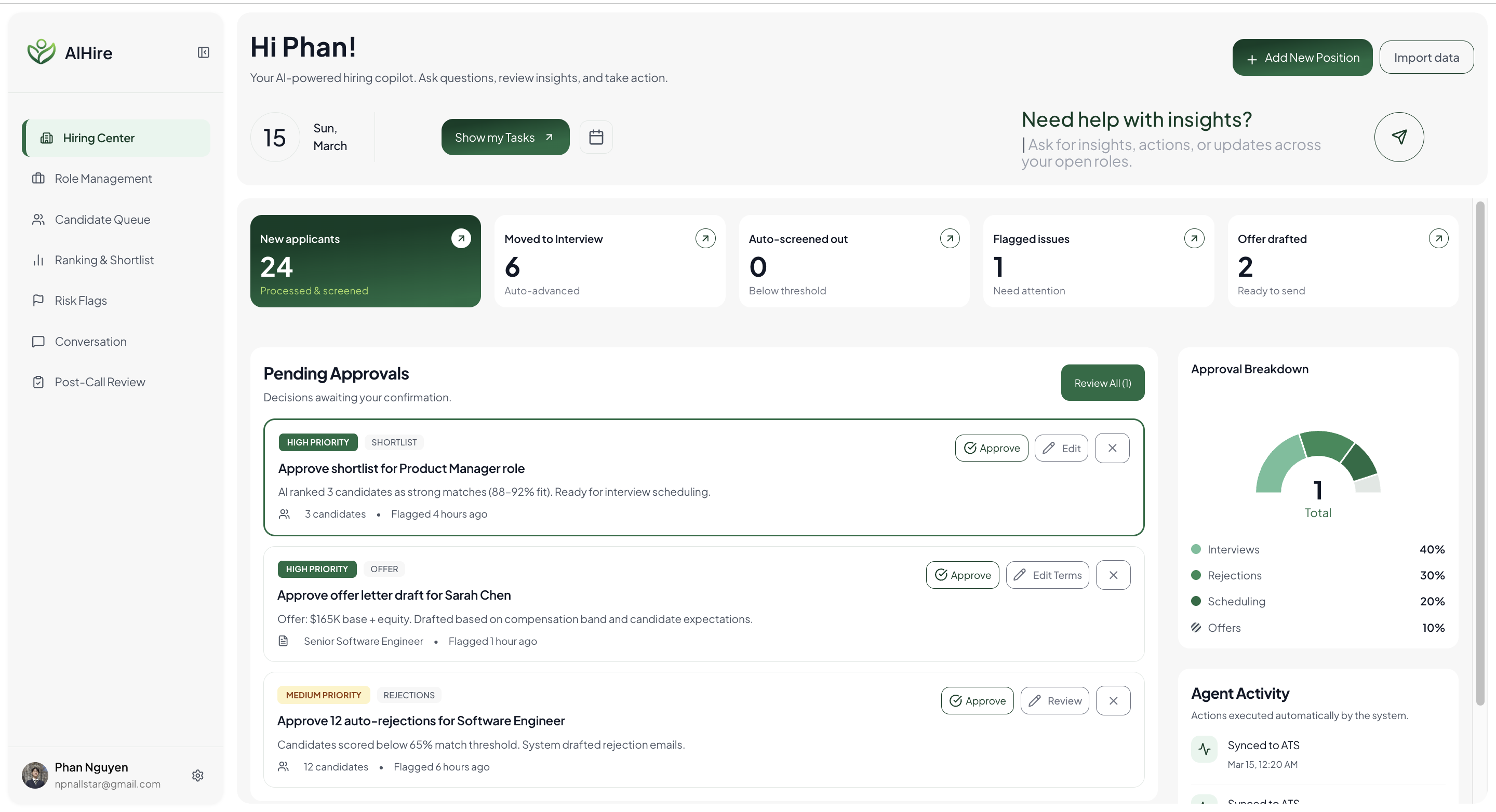The image size is (1496, 812).
Task: Go to Risk Flags section
Action: pyautogui.click(x=81, y=301)
